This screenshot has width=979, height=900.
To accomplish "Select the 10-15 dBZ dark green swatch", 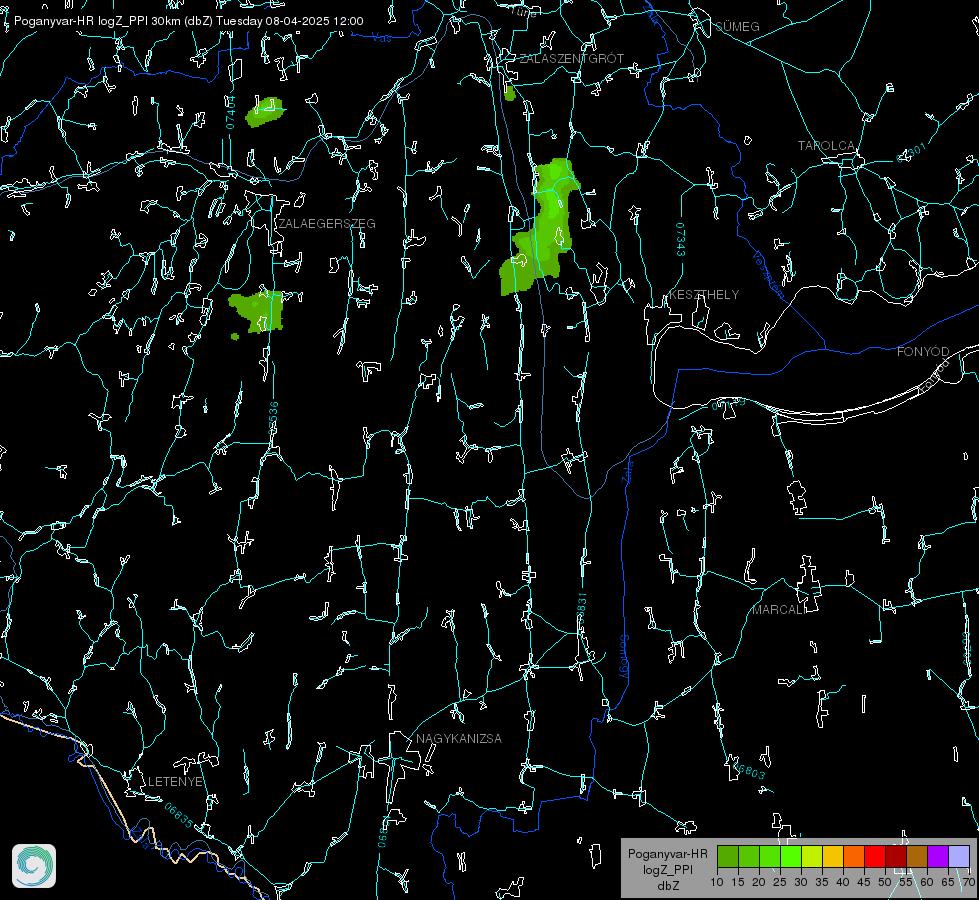I will [x=728, y=856].
